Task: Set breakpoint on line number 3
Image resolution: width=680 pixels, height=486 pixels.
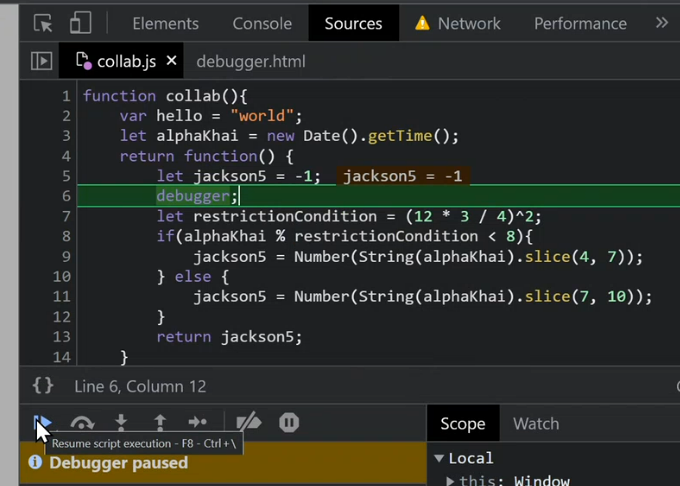Action: pyautogui.click(x=65, y=136)
